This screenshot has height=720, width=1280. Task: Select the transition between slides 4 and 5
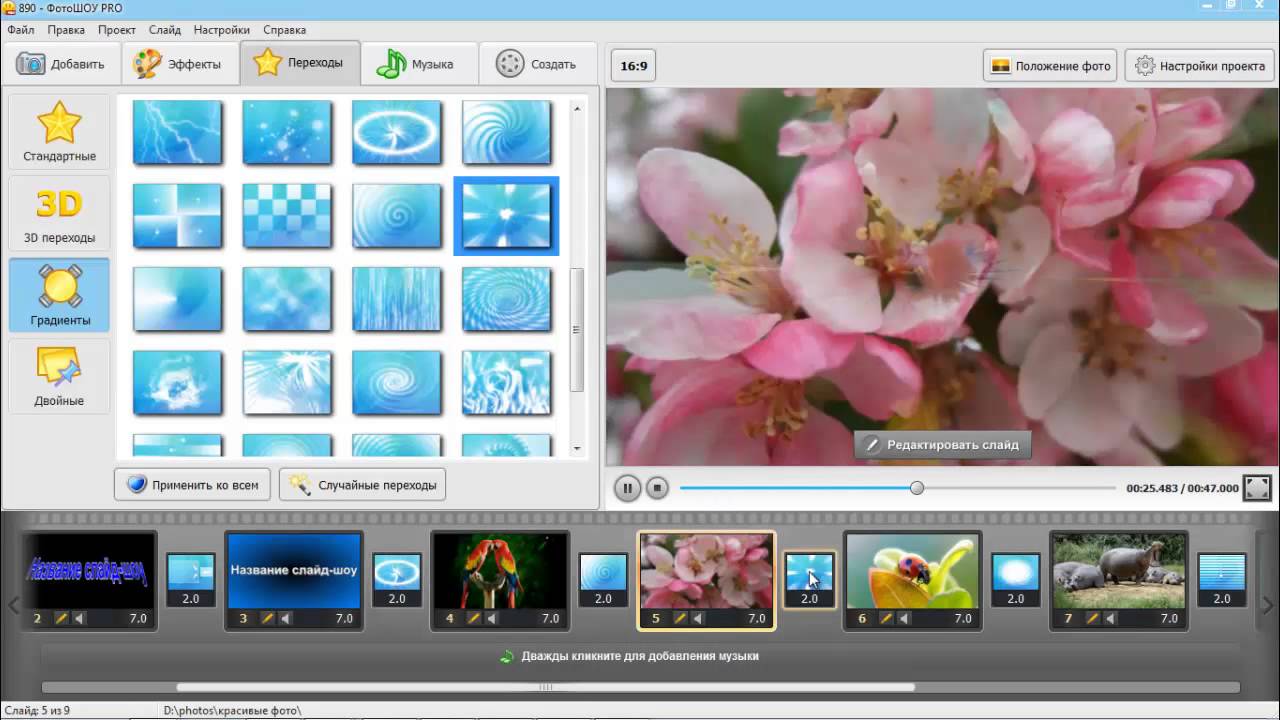[603, 580]
